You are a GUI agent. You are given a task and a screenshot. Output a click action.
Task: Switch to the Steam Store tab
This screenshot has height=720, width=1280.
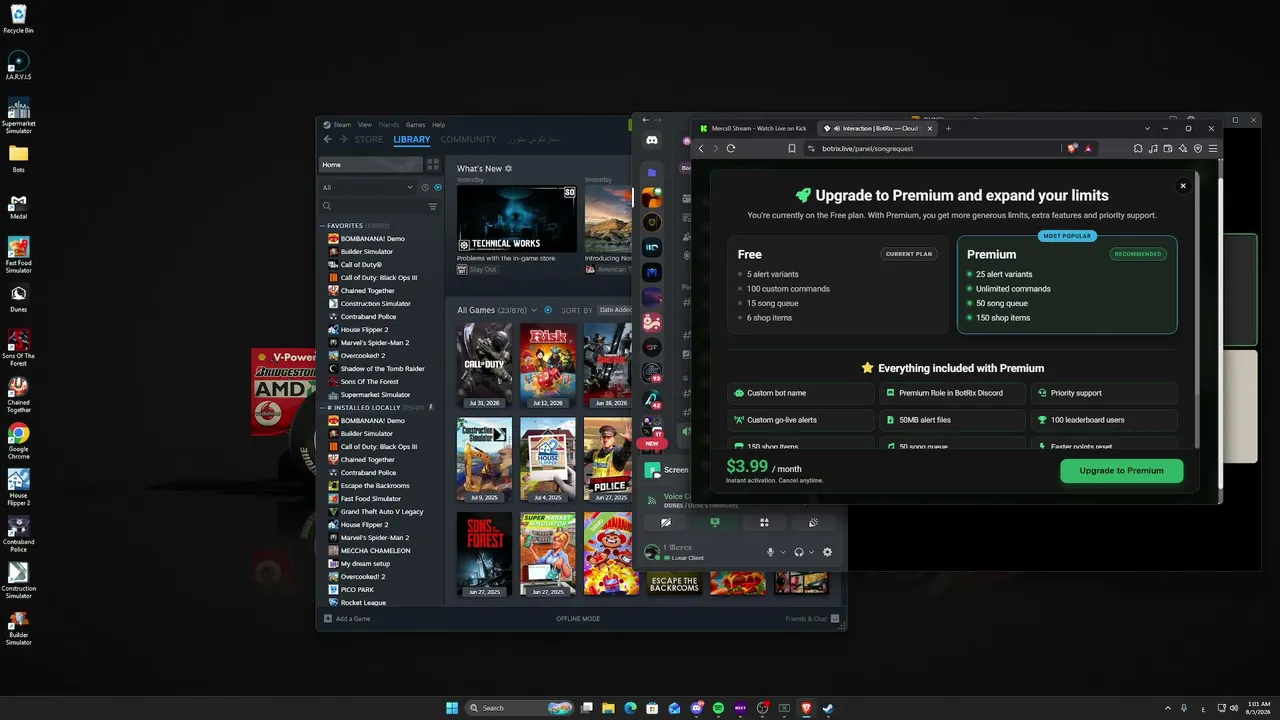click(368, 140)
